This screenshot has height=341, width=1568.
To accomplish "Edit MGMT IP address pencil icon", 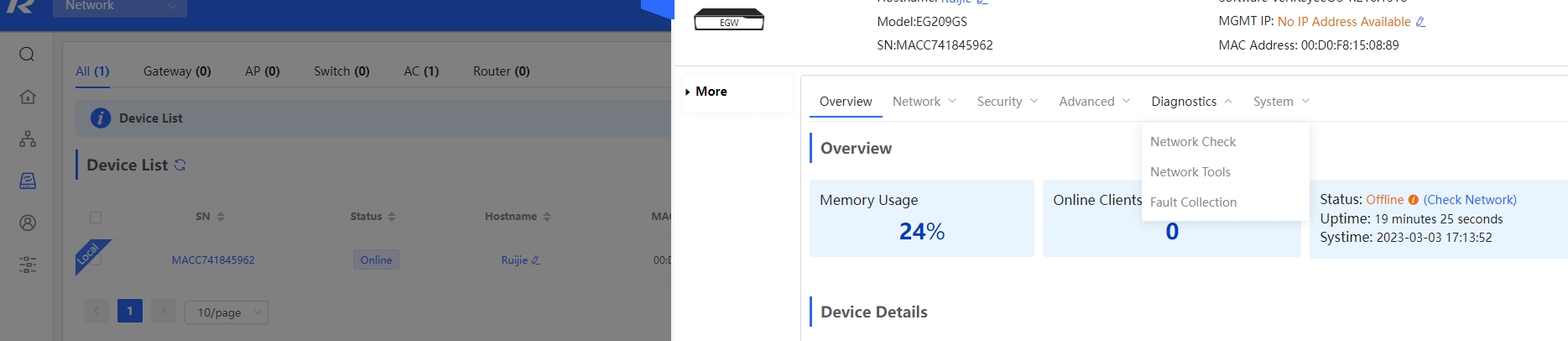I will click(1420, 22).
